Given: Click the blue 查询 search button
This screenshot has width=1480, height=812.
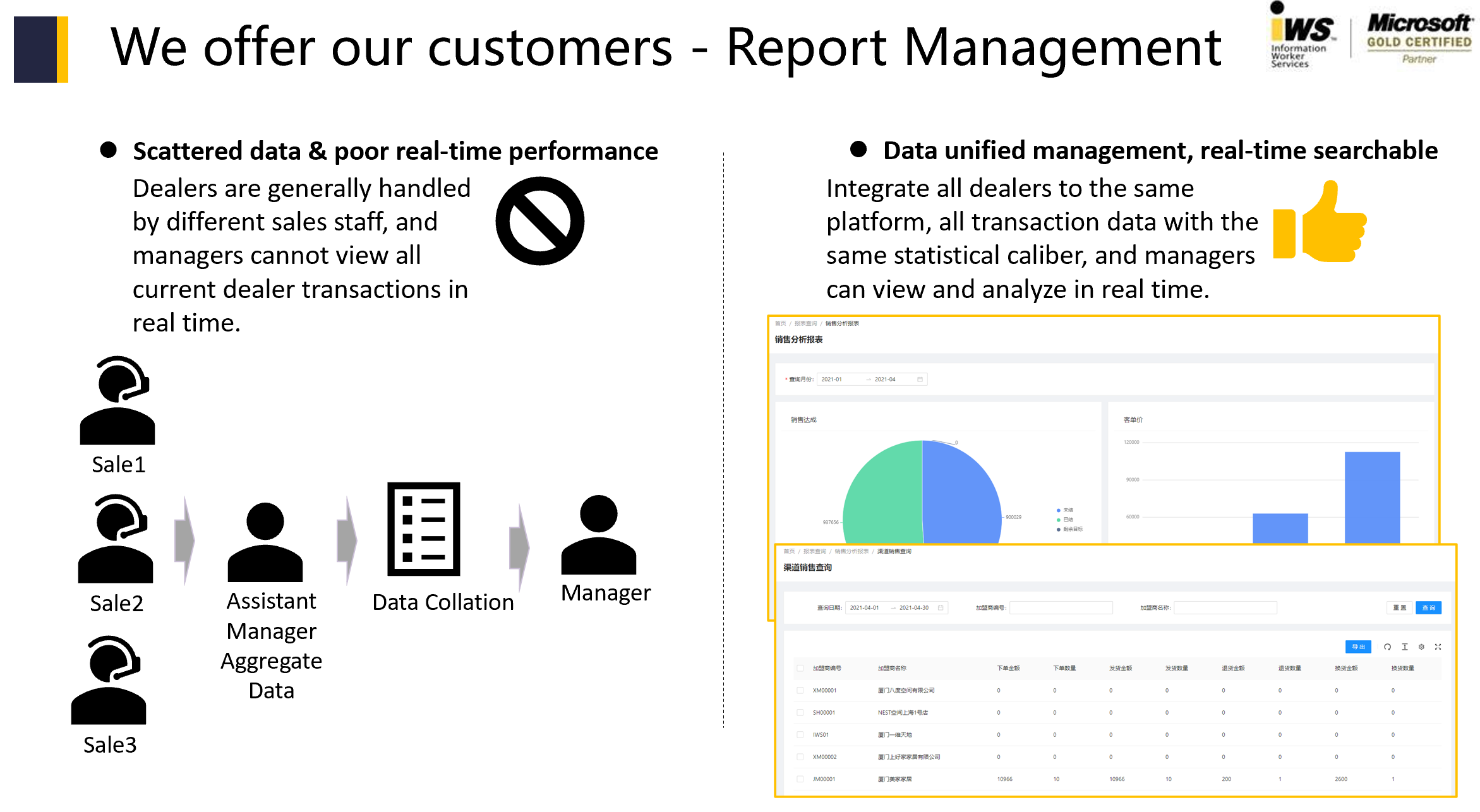Looking at the screenshot, I should click(1428, 608).
